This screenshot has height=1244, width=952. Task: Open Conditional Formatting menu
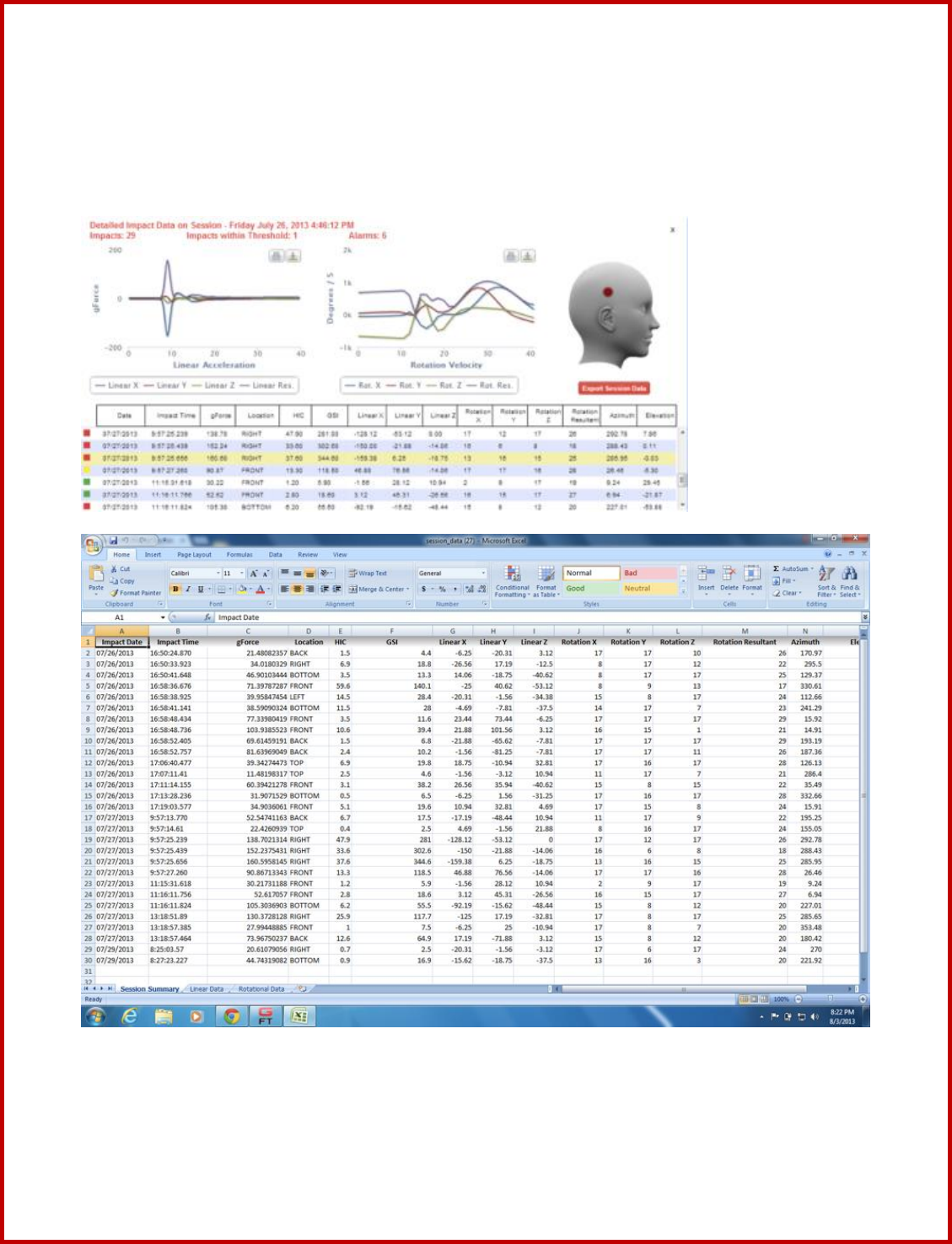pyautogui.click(x=512, y=581)
